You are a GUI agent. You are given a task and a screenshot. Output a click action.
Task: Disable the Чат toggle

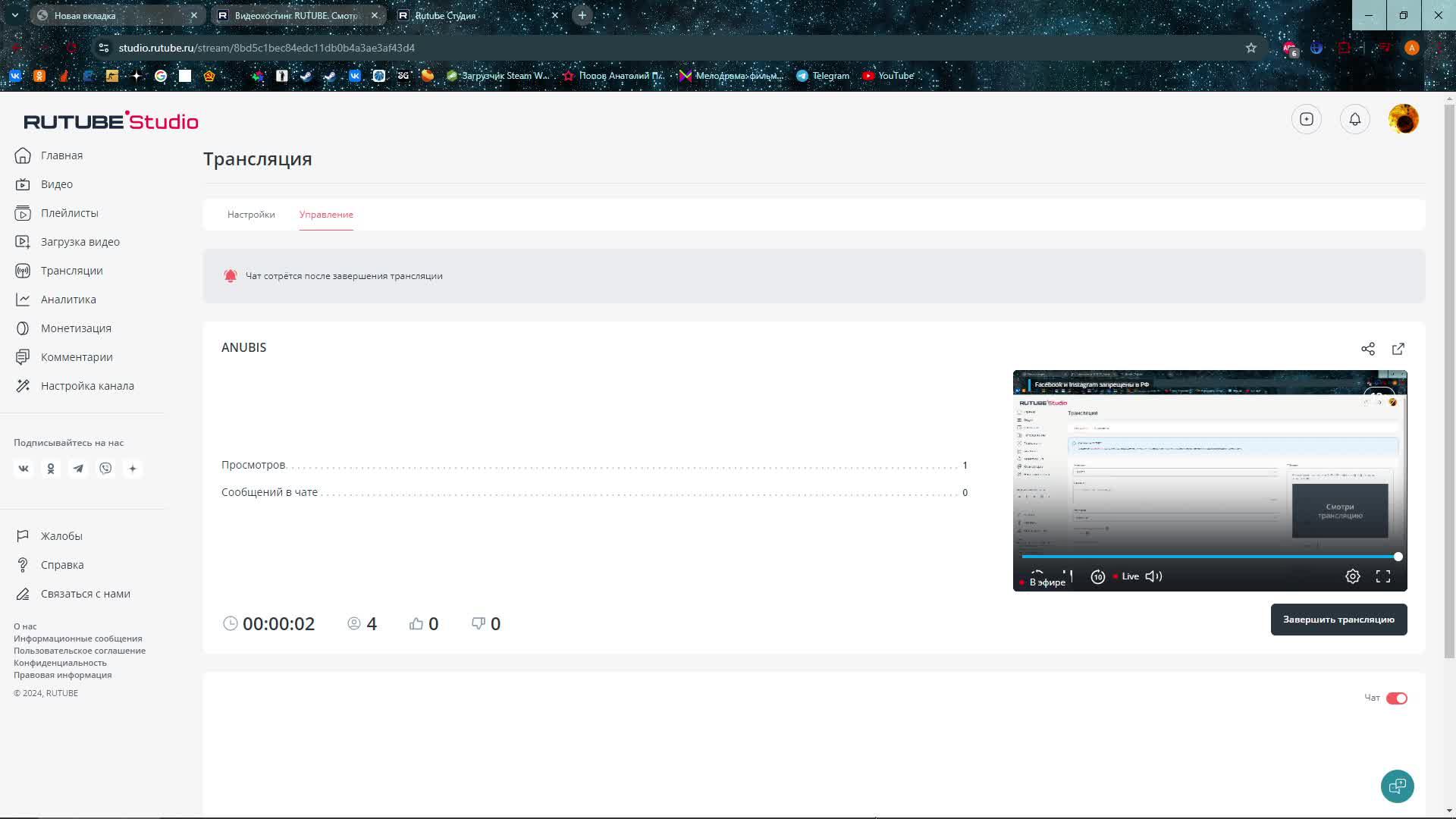click(1396, 698)
